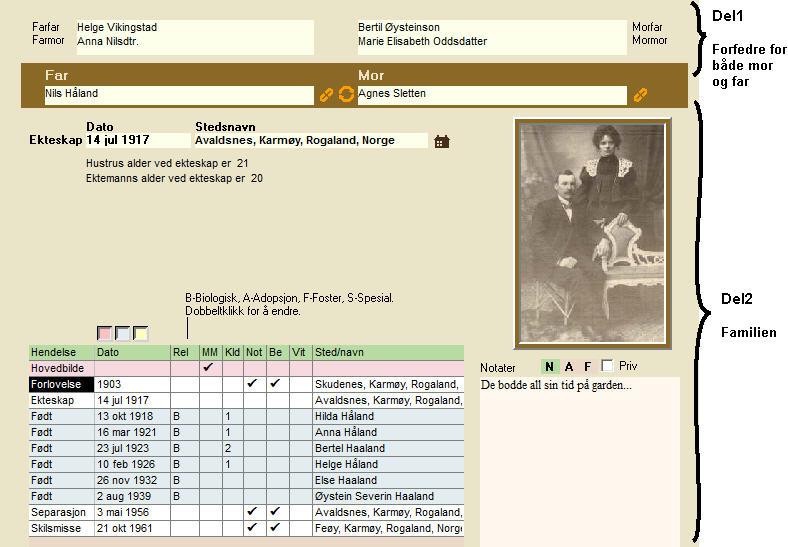788x547 pixels.
Task: Select the N notes button
Action: click(549, 367)
